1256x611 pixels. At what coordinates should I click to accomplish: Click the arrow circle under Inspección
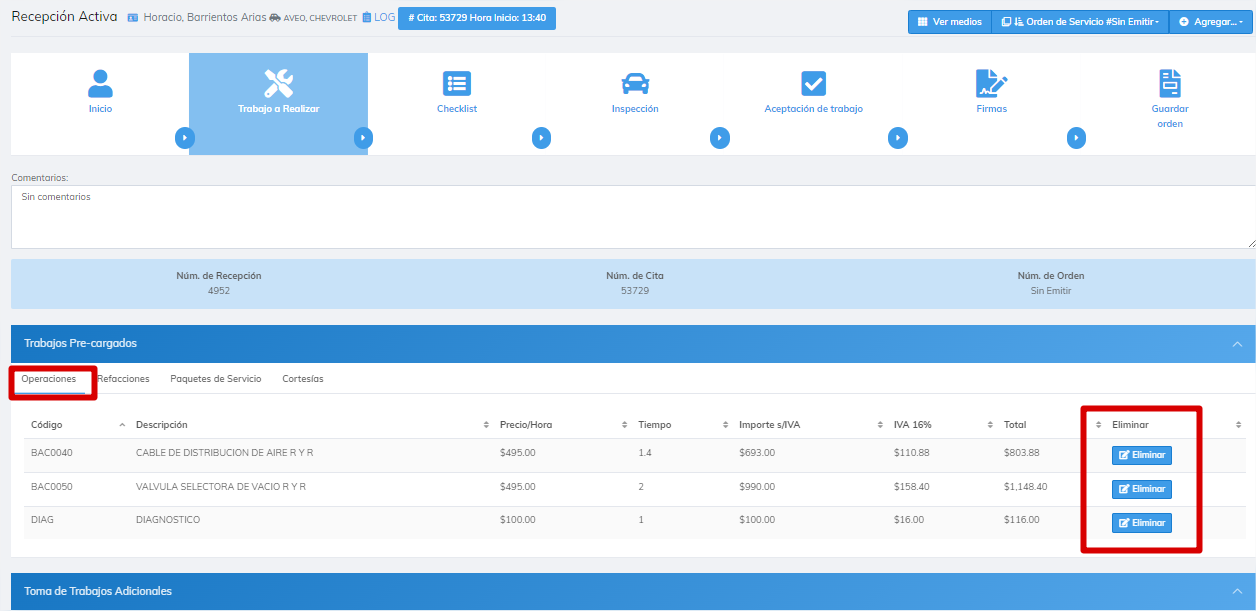[720, 138]
